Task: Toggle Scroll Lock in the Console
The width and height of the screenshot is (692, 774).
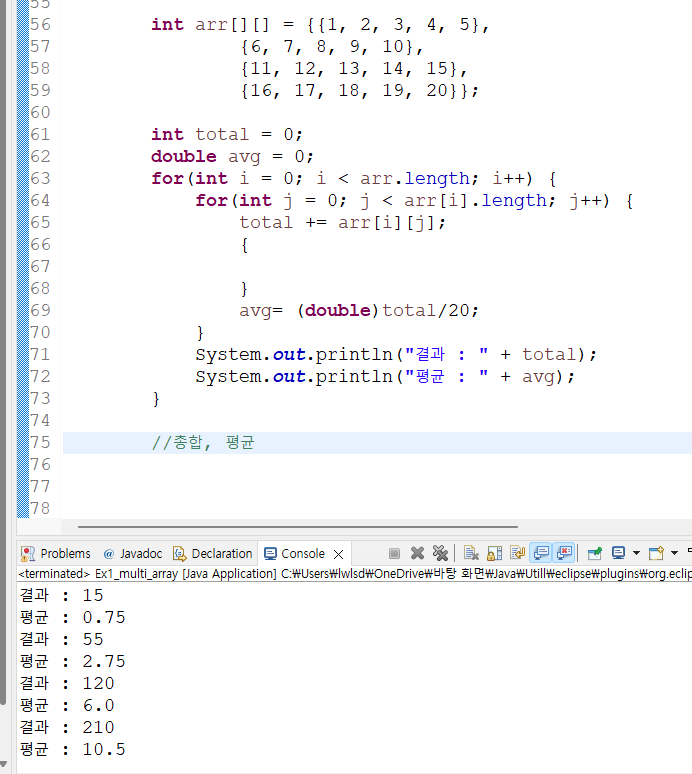Action: pos(495,553)
